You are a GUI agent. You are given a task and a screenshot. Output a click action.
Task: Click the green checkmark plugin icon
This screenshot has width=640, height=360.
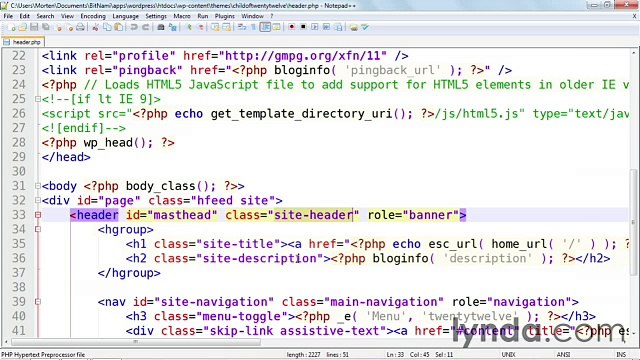tap(365, 27)
